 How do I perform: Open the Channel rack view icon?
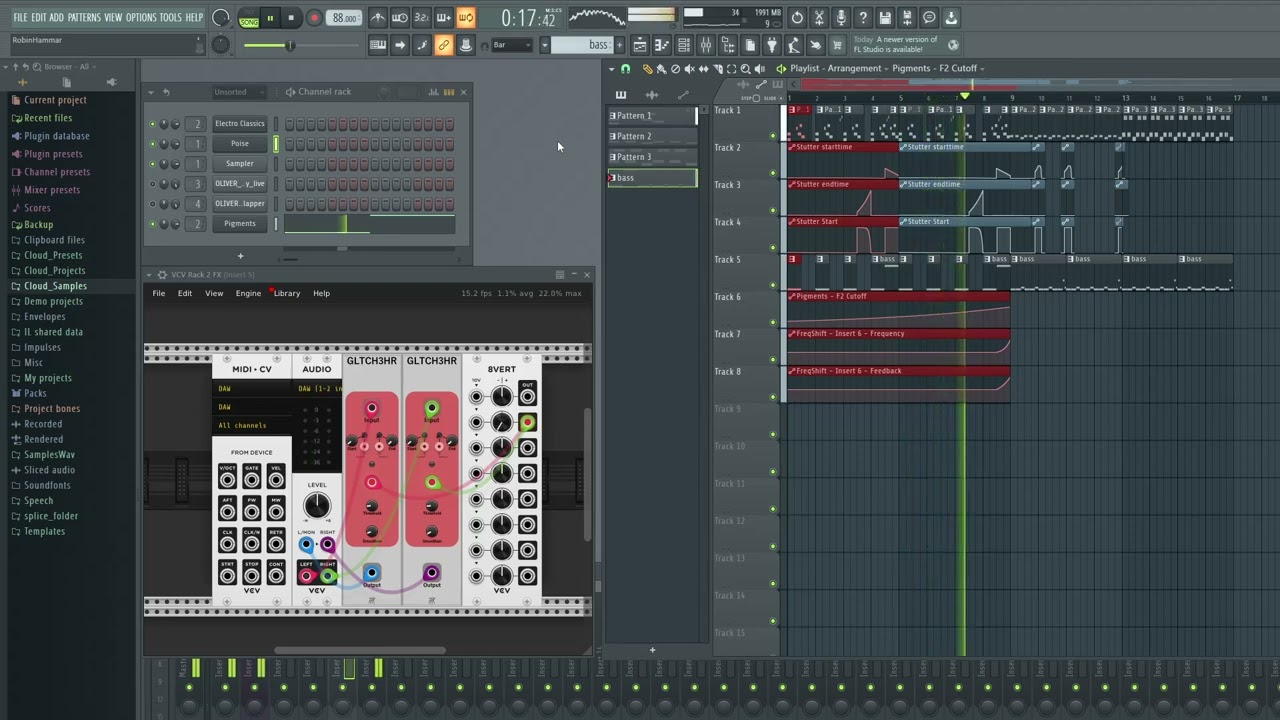684,45
